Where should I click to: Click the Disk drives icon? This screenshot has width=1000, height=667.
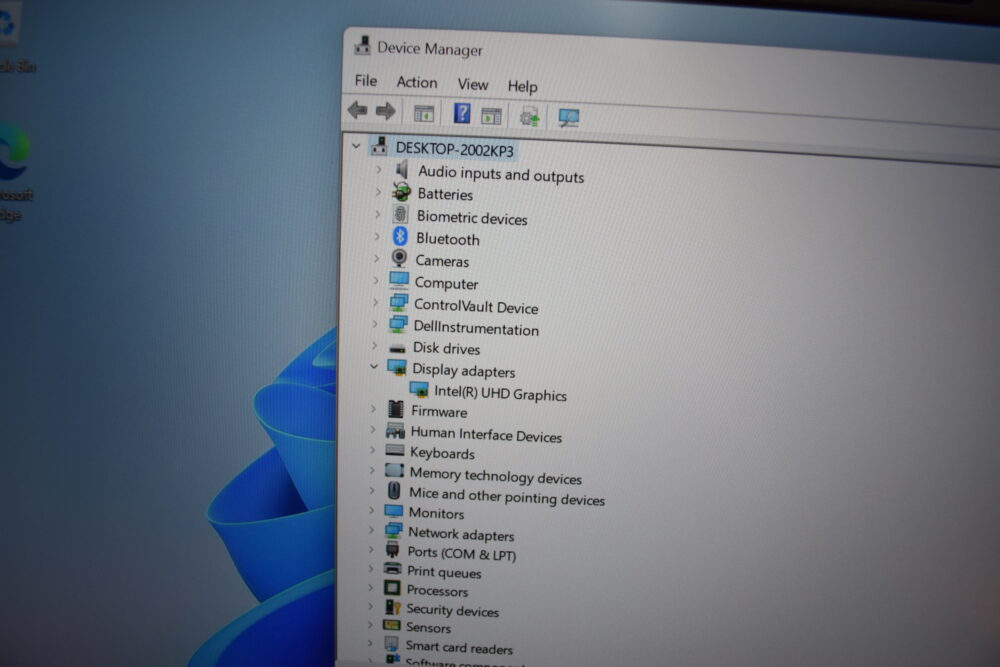click(x=397, y=348)
